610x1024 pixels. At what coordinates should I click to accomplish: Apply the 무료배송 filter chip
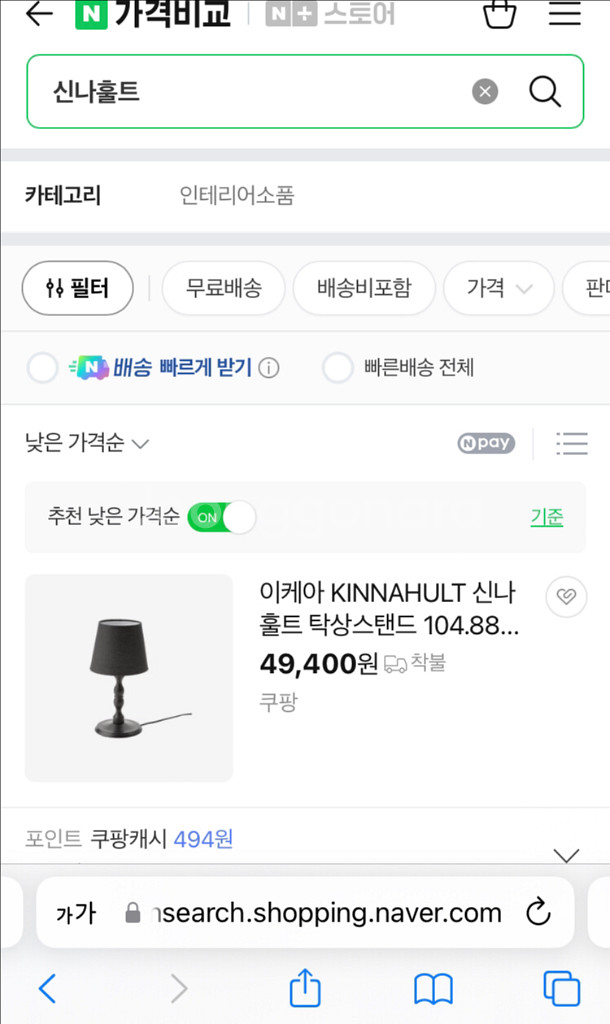[x=224, y=289]
